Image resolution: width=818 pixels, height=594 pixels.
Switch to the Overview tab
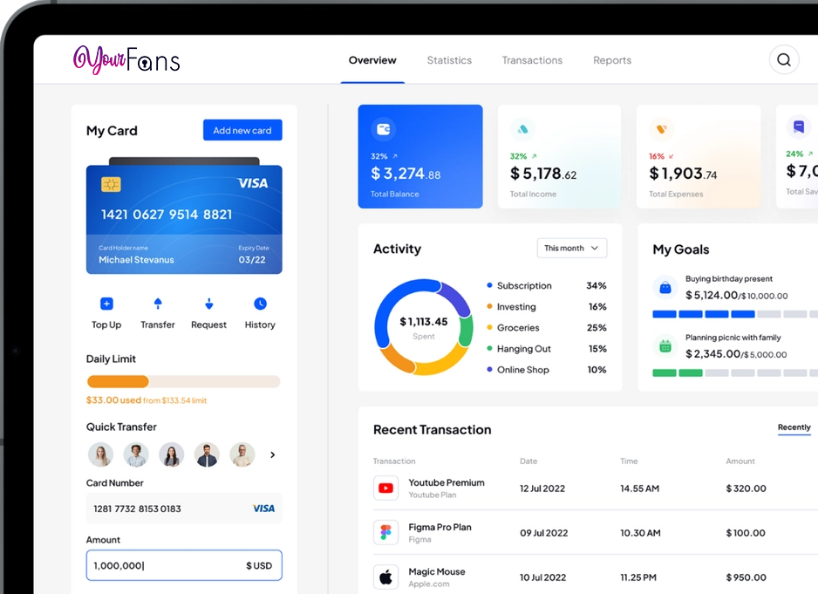[x=372, y=60]
